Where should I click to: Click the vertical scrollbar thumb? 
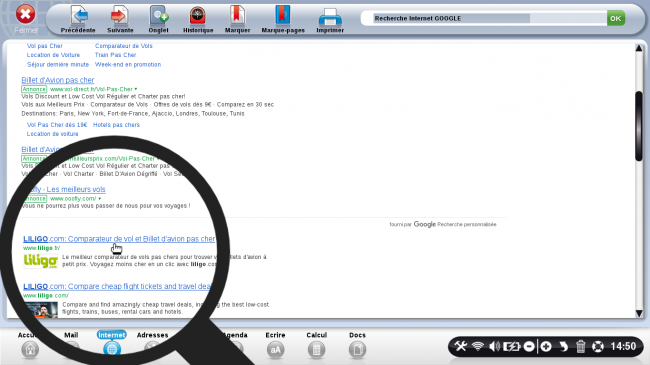point(639,126)
